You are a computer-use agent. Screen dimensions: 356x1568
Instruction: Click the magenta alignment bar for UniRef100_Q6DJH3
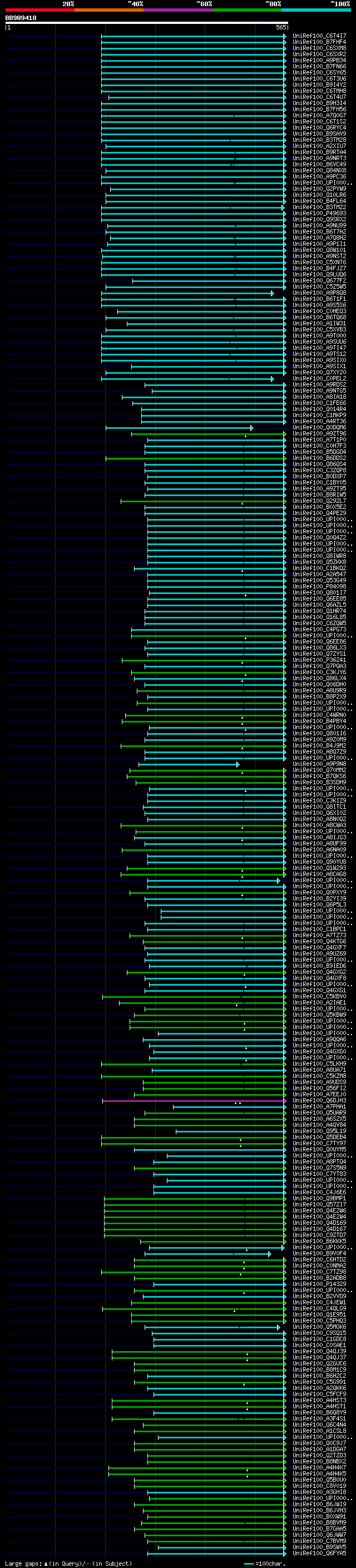point(194,1101)
